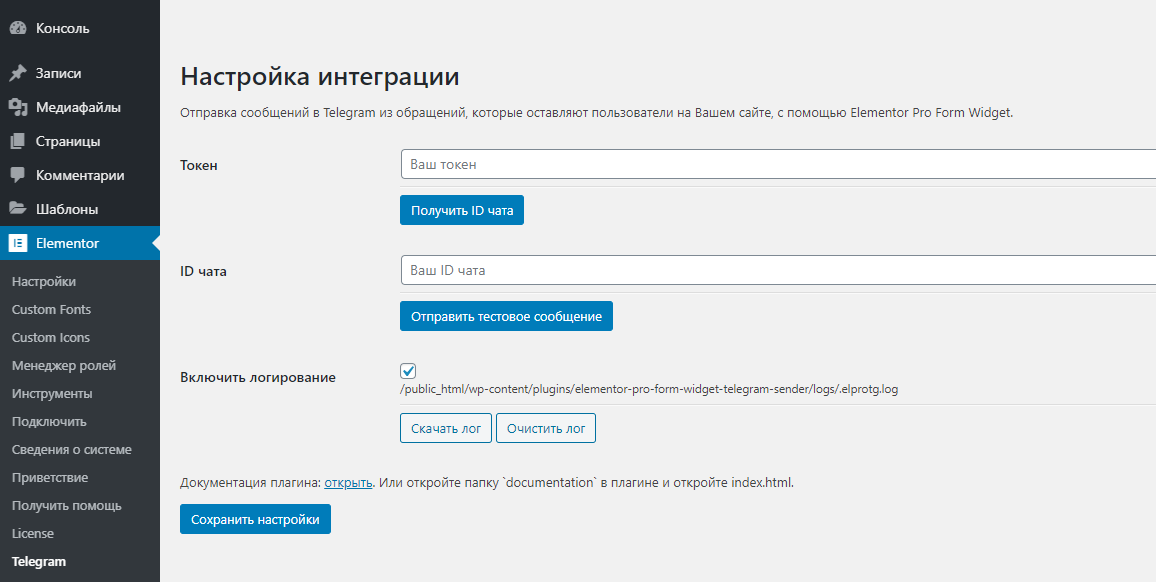This screenshot has height=582, width=1156.
Task: Download the log with Скачать лог
Action: tap(446, 429)
